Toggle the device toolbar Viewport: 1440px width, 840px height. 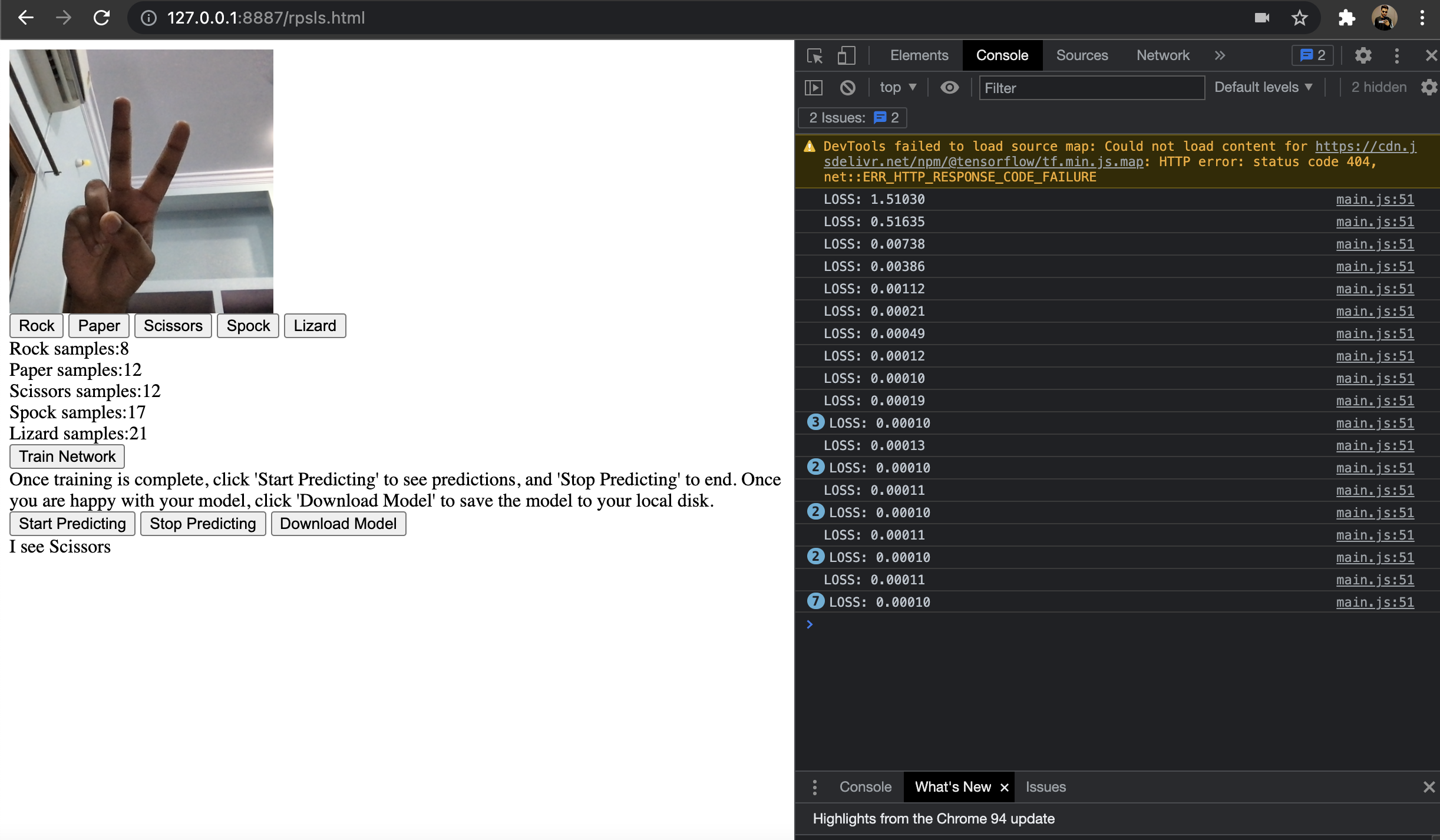846,55
